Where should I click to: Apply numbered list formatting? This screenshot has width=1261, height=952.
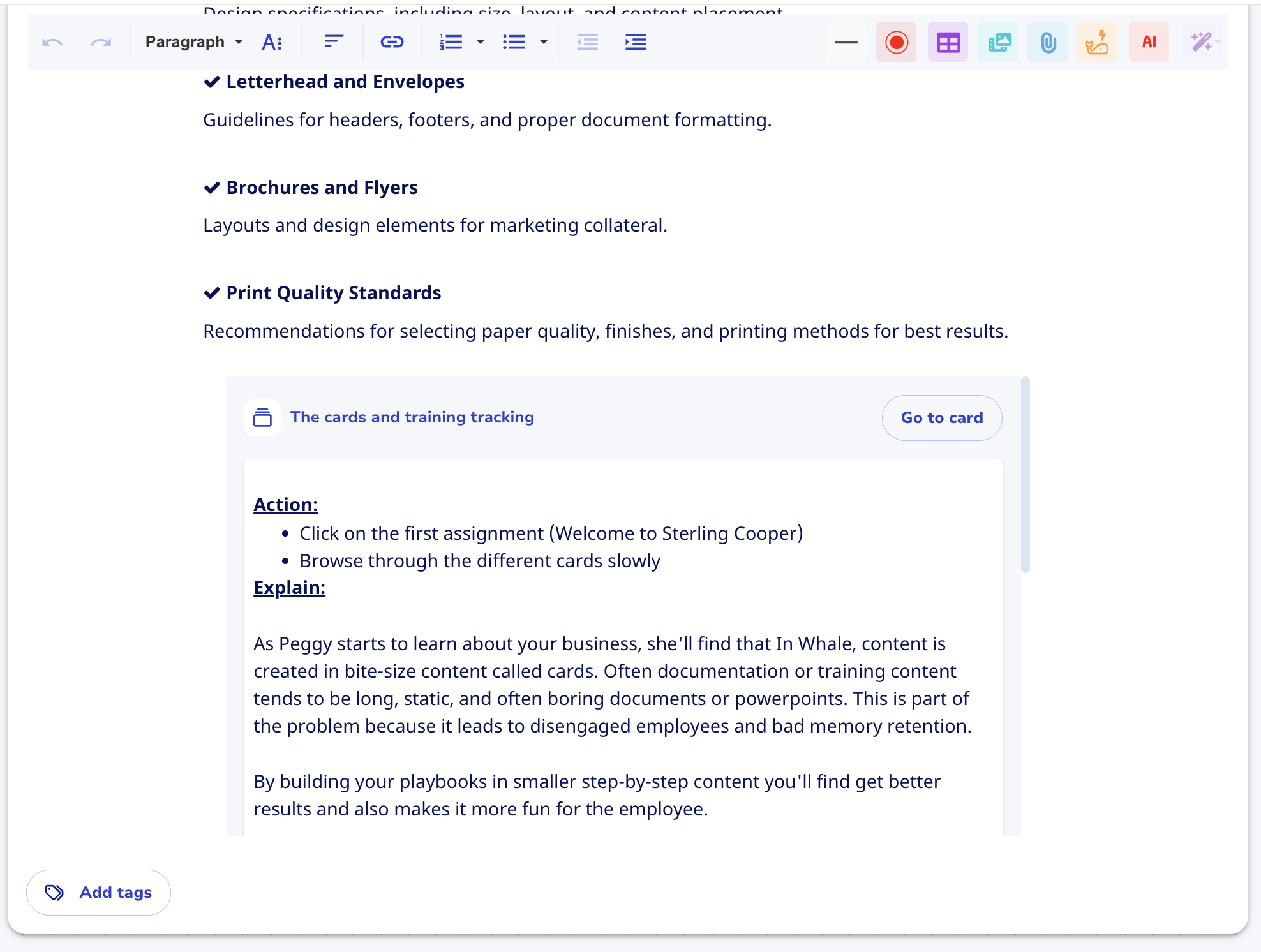click(x=451, y=42)
